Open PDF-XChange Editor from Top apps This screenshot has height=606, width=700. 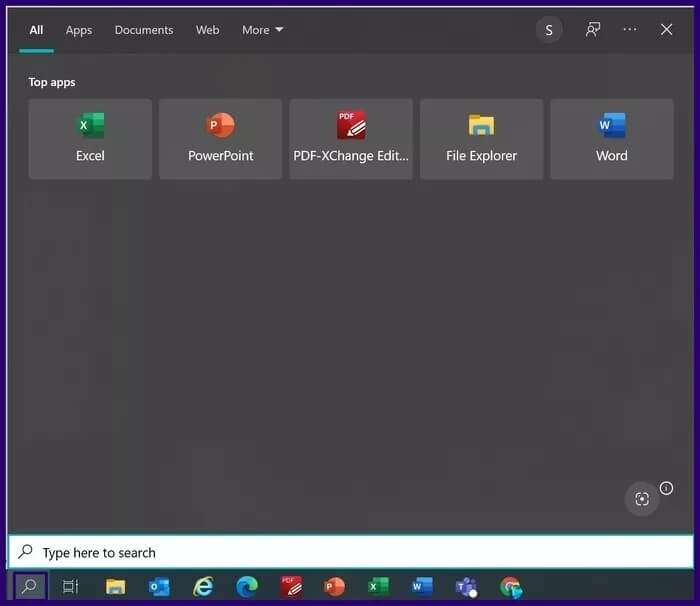[351, 139]
